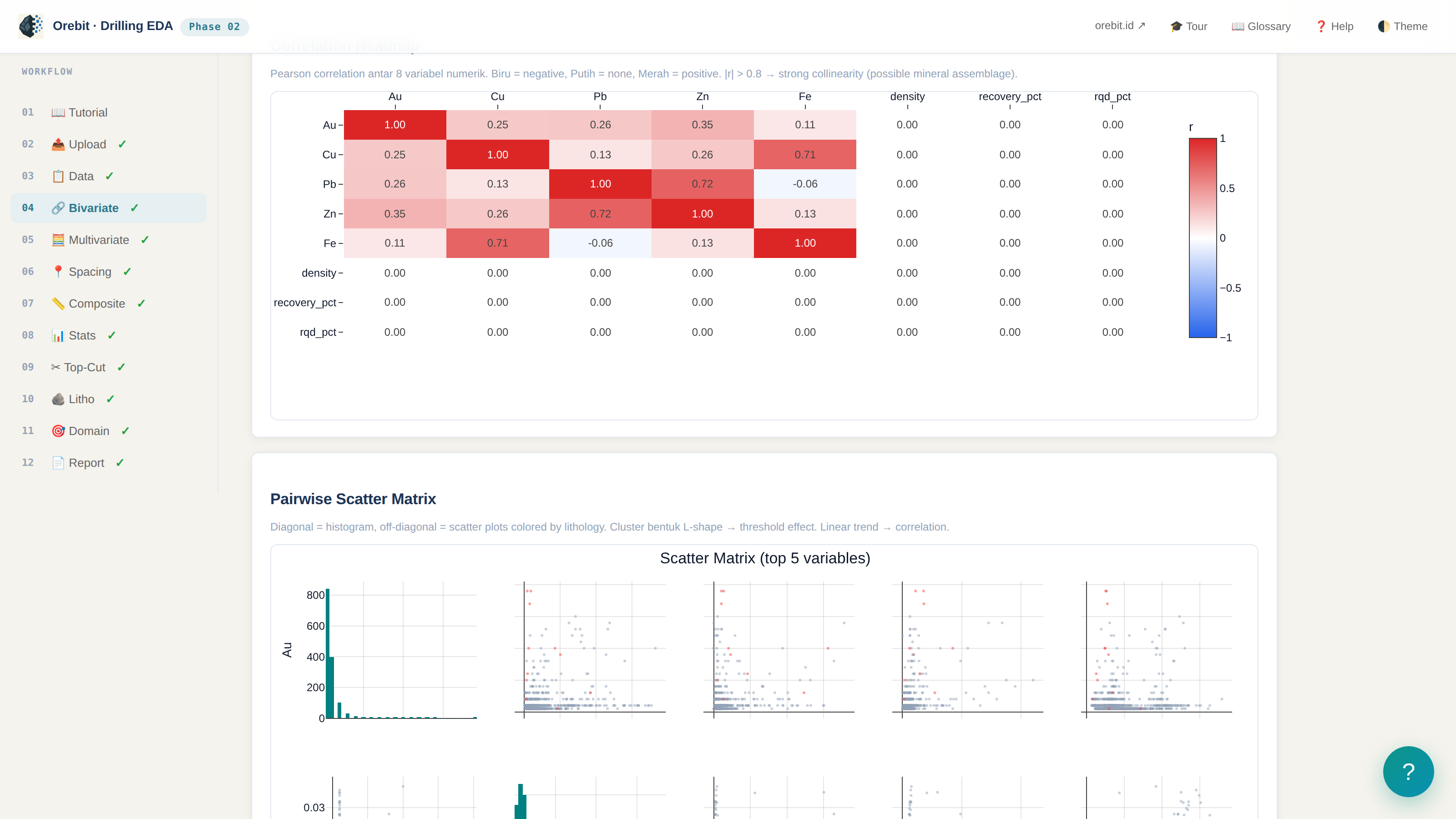Start the Tour
Image resolution: width=1456 pixels, height=819 pixels.
1188,26
